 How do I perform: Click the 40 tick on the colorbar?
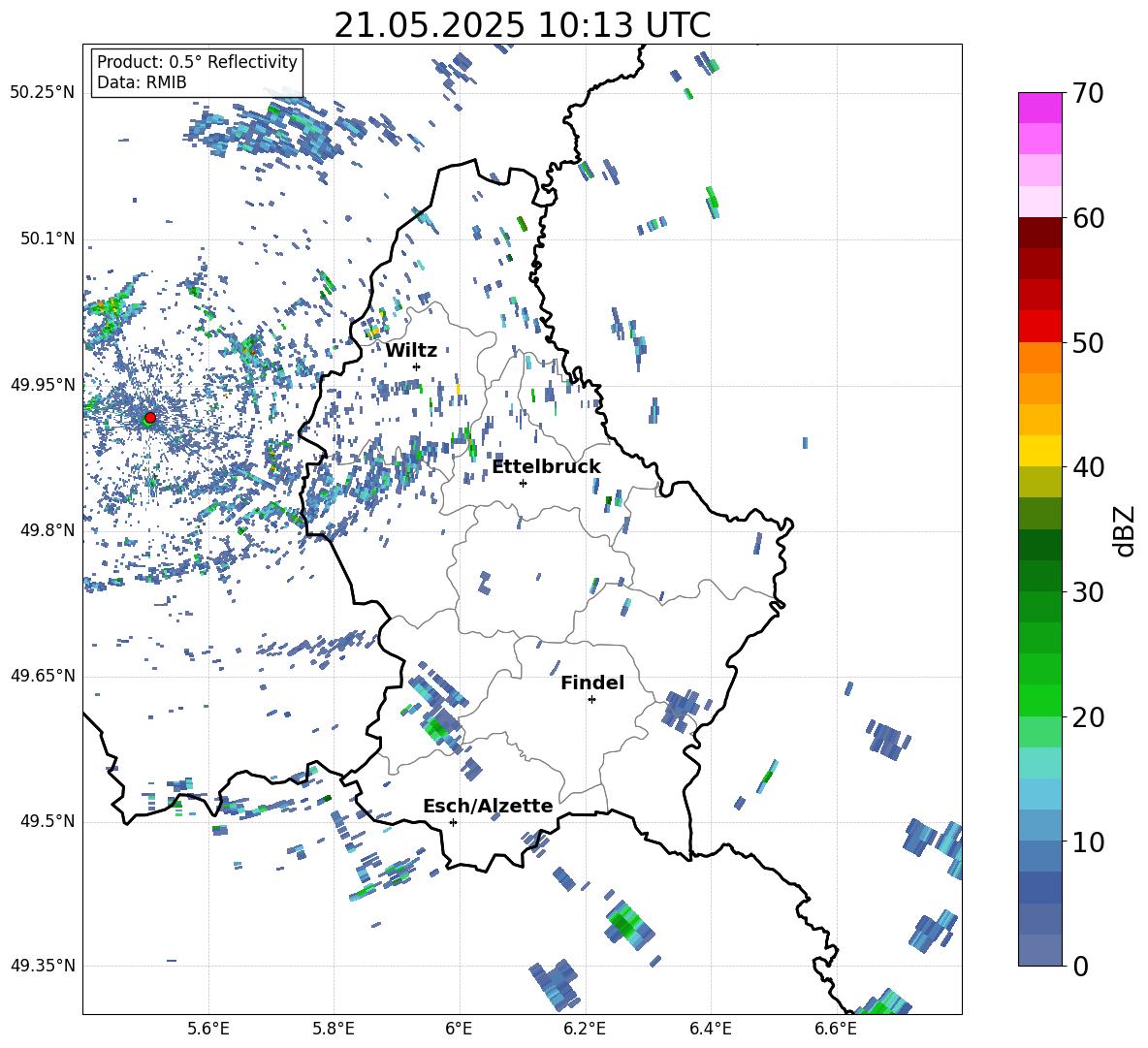point(1088,467)
